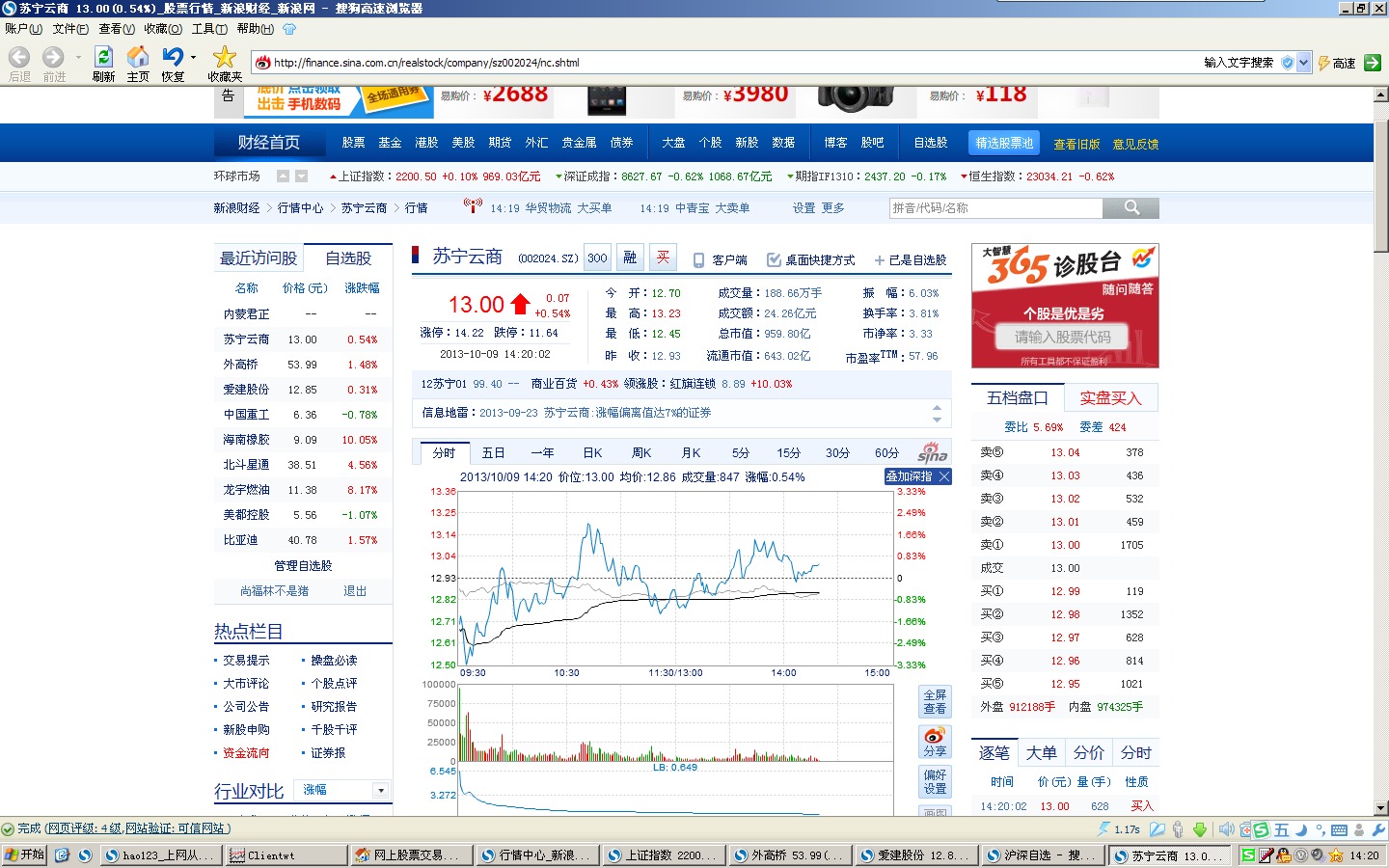The width and height of the screenshot is (1389, 868).
Task: Open the 查看旧版 link
Action: tap(1076, 145)
